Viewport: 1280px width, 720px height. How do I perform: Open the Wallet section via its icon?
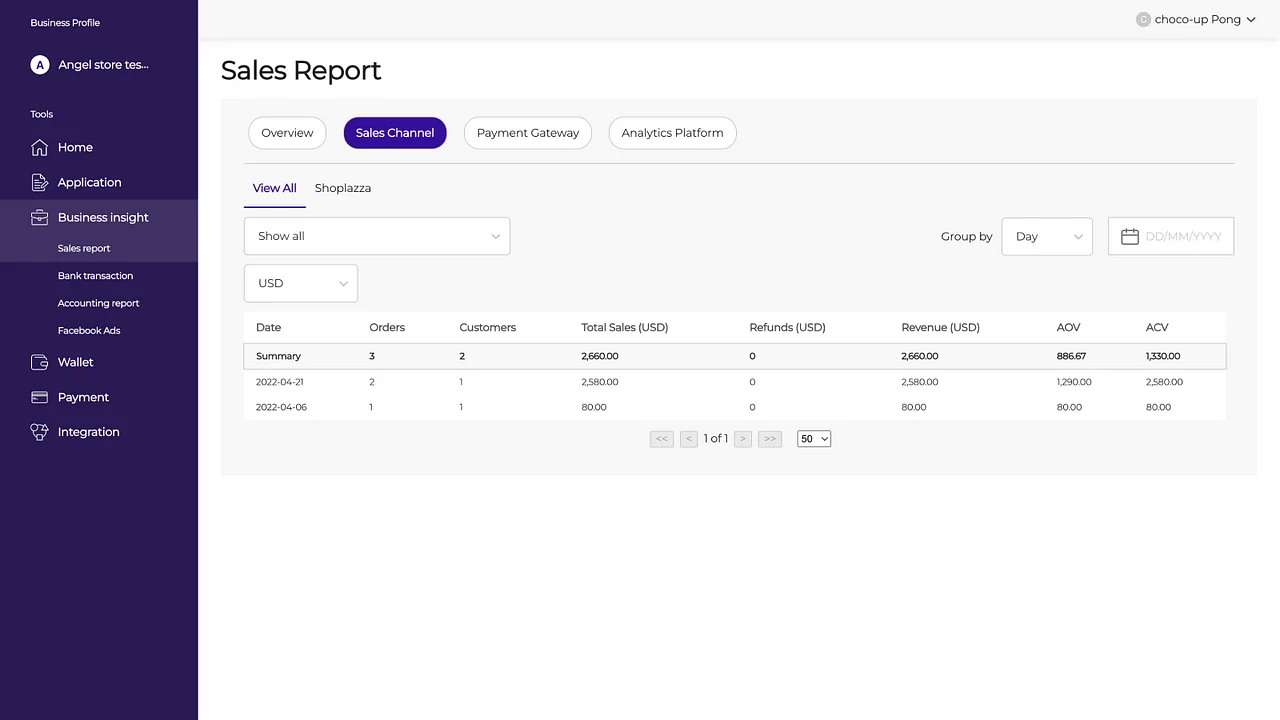pos(40,362)
